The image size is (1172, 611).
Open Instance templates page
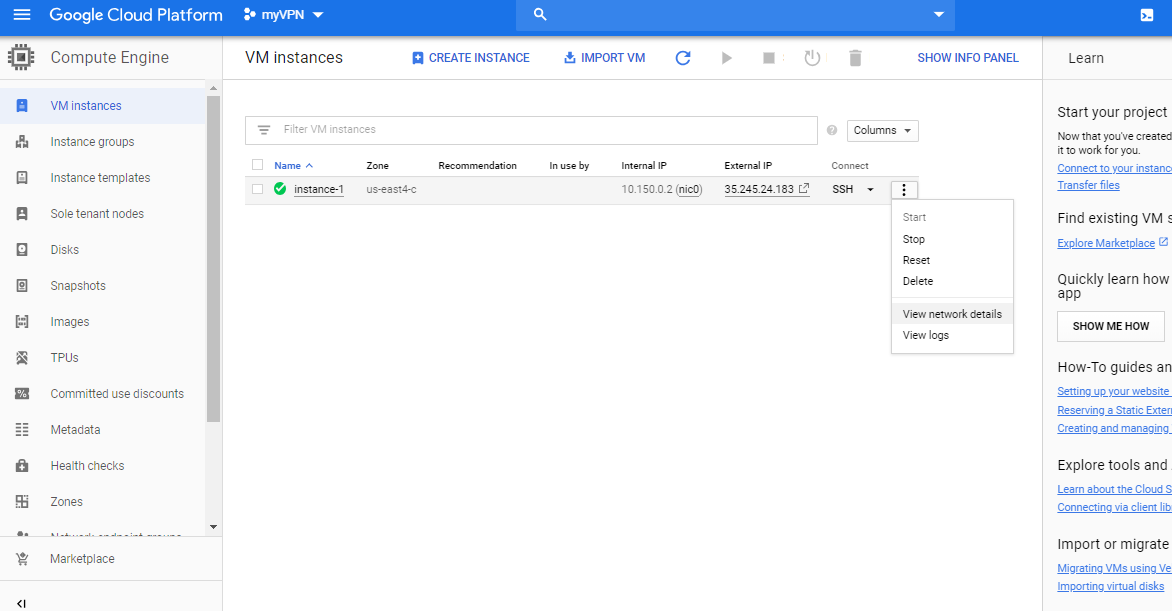click(102, 178)
